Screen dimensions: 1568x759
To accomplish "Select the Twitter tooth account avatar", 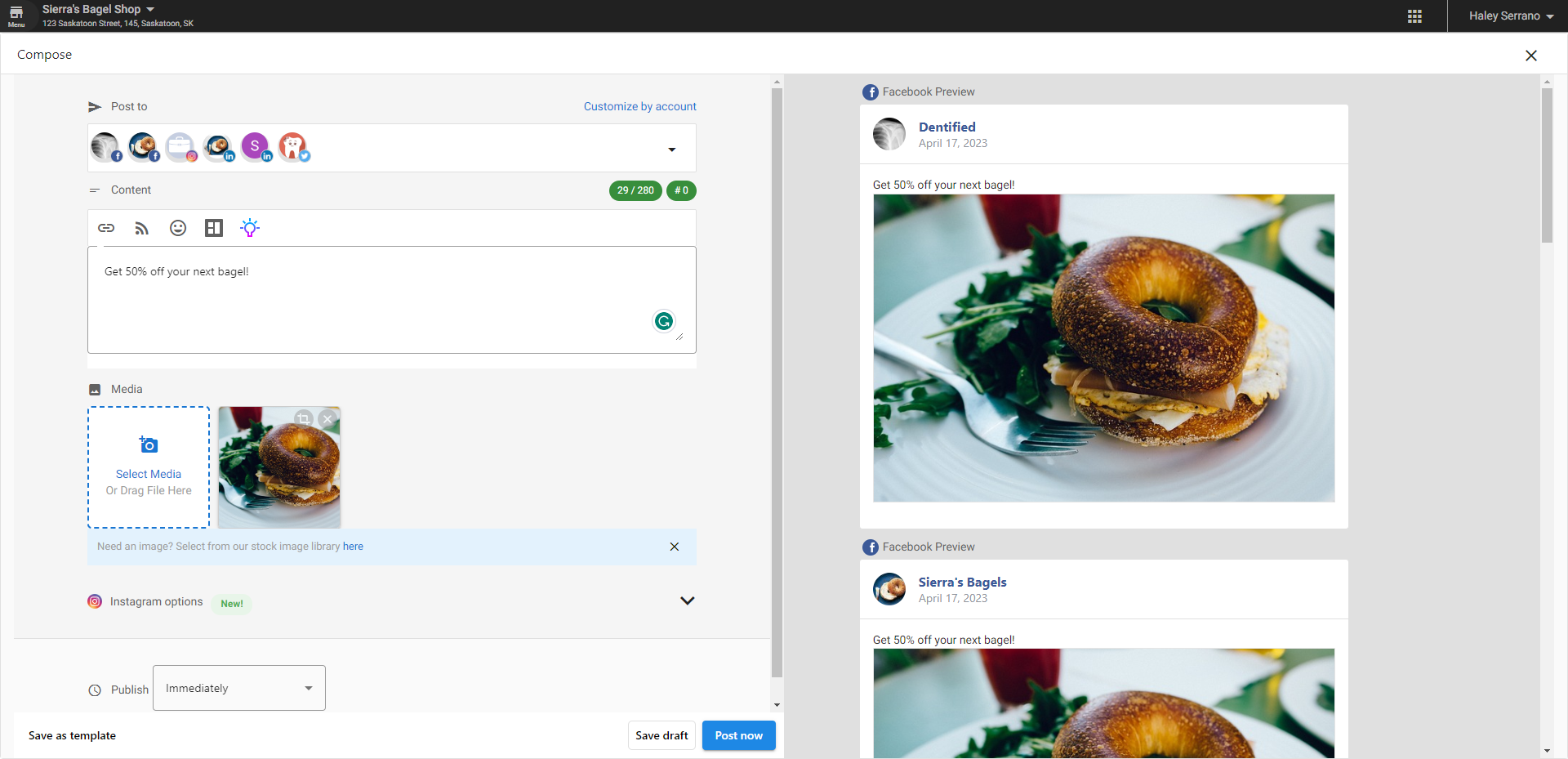I will pos(294,147).
